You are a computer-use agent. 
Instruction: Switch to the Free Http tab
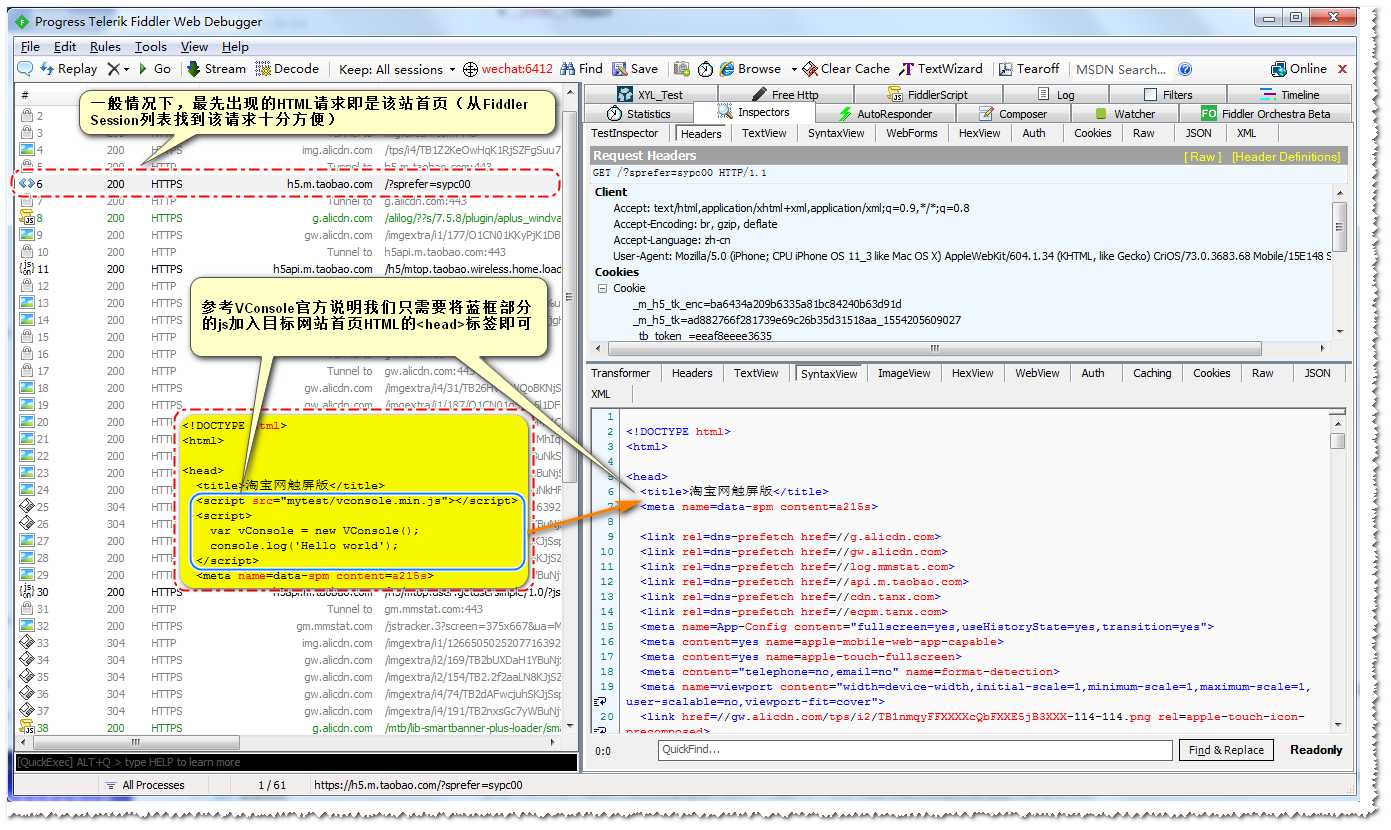click(x=785, y=94)
